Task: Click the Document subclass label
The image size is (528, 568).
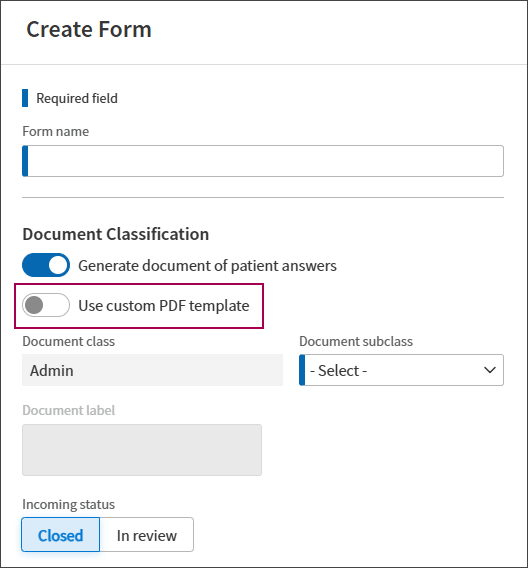Action: tap(356, 341)
